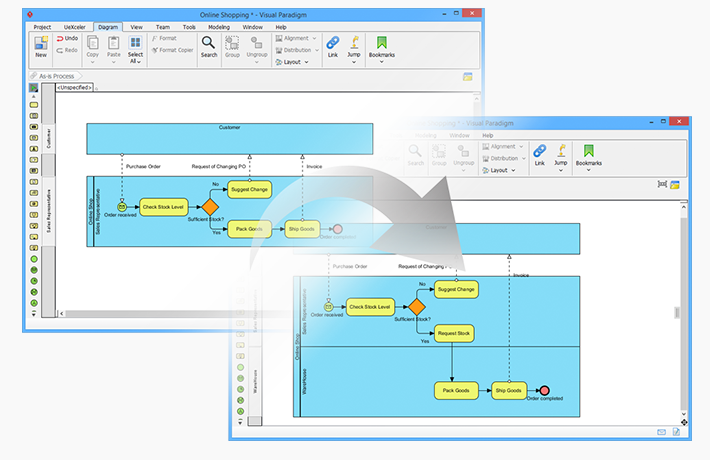Screen dimensions: 710x460
Task: Open Alignment dropdown in front window
Action: 503,147
